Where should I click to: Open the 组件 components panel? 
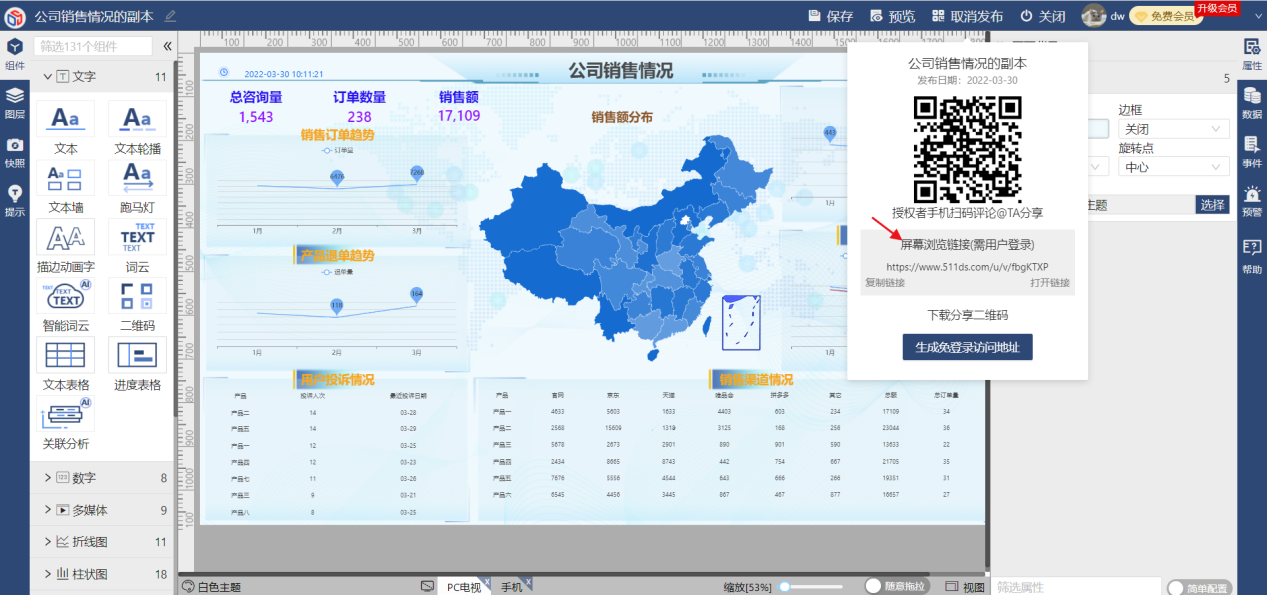coord(15,54)
